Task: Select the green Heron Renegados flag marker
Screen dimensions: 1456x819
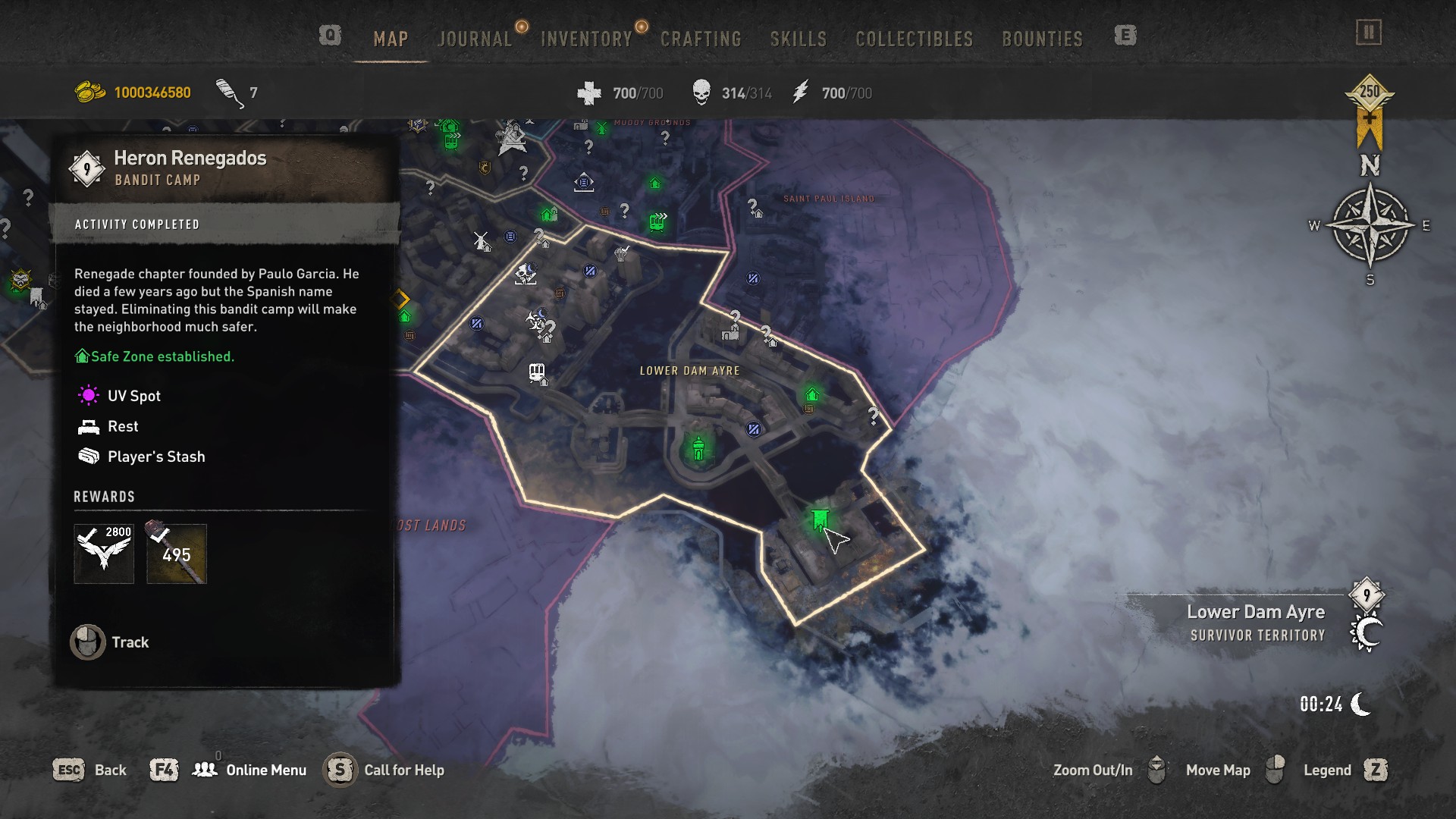Action: pyautogui.click(x=819, y=520)
